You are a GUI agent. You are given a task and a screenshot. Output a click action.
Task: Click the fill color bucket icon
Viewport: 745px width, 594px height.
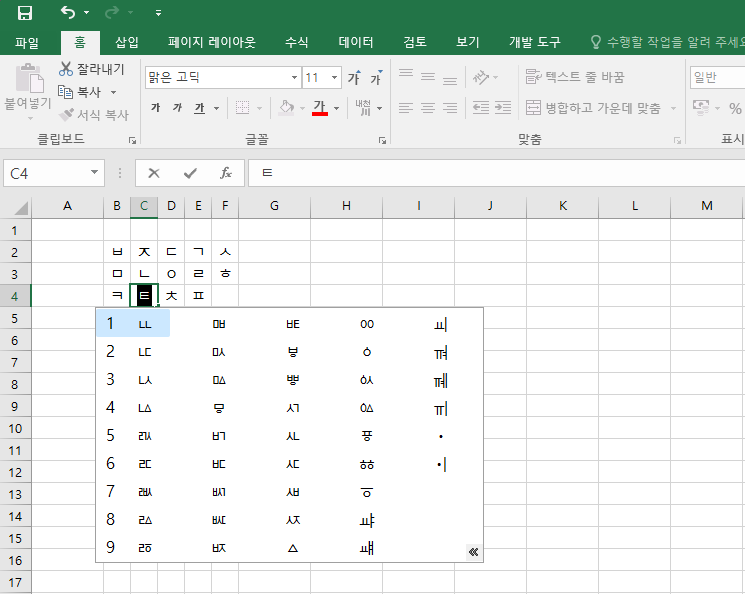pos(287,108)
